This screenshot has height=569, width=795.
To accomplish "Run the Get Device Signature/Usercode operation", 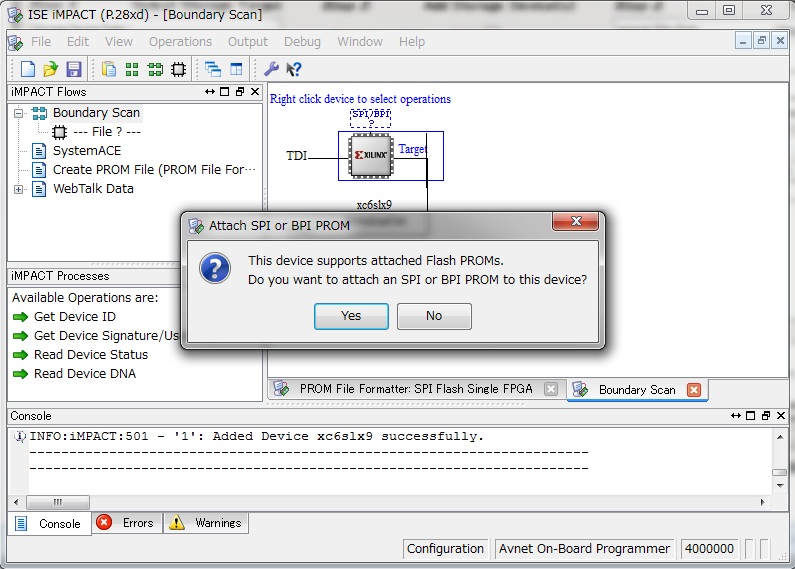I will tap(96, 336).
